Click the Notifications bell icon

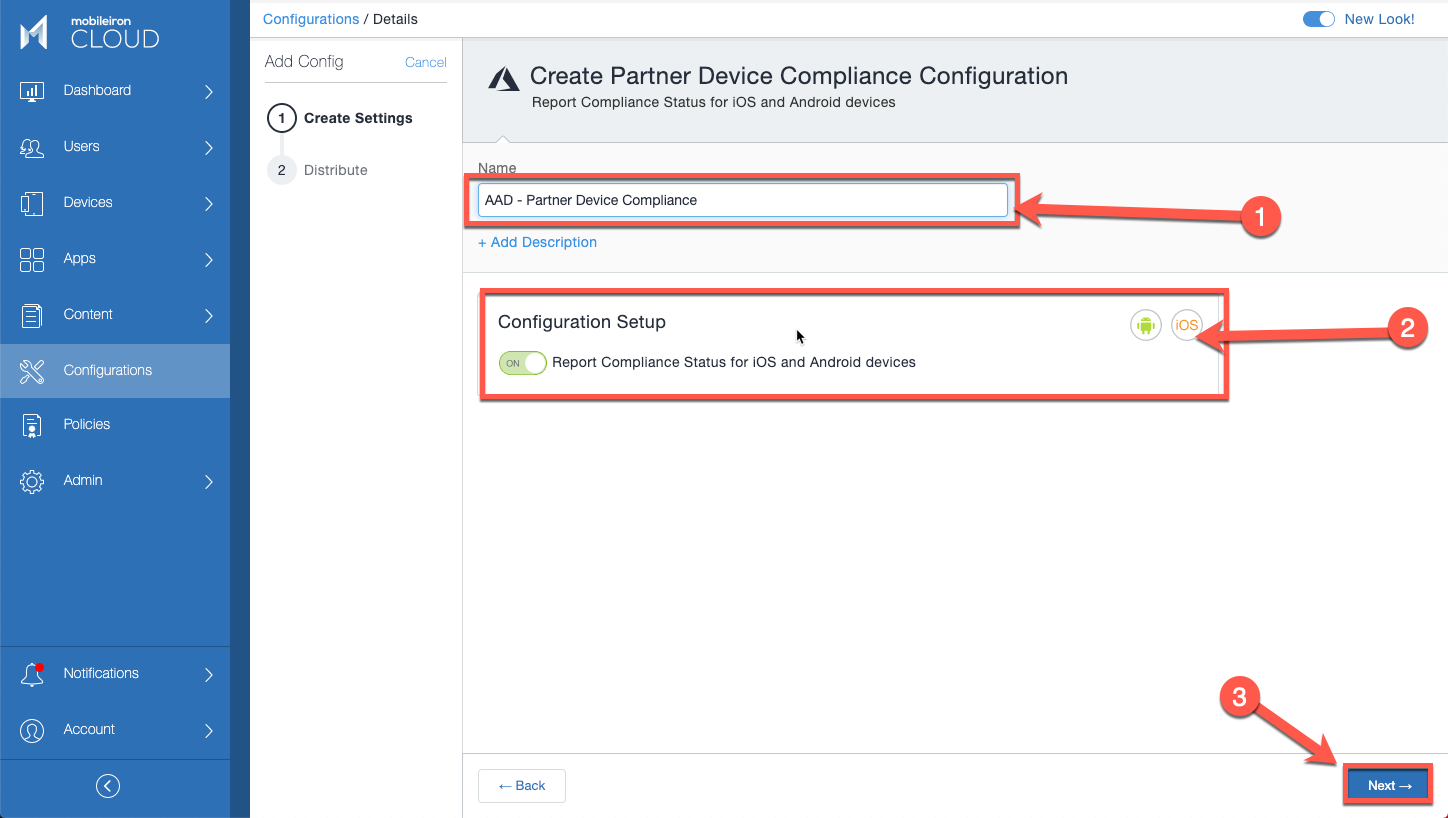coord(31,673)
